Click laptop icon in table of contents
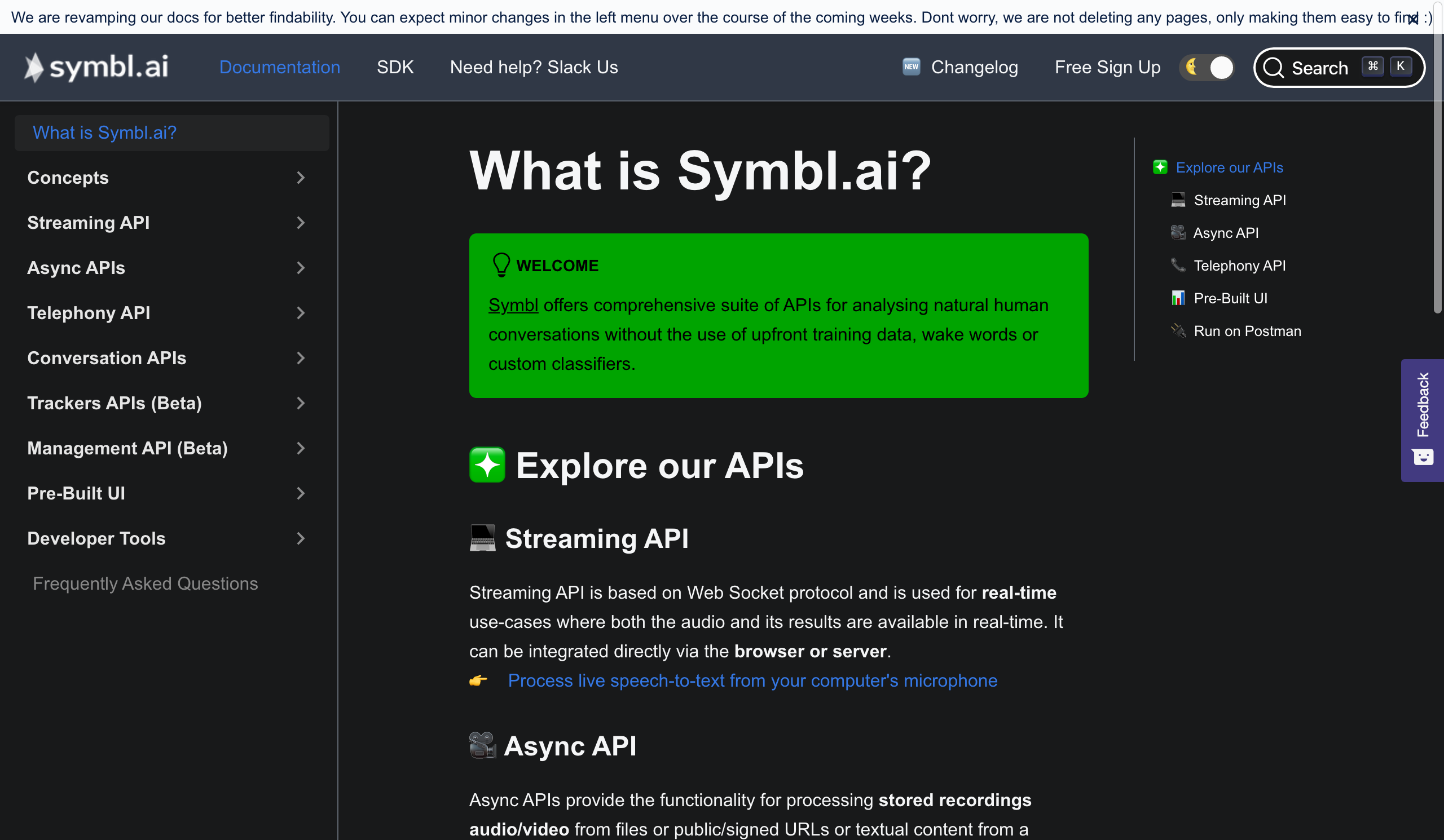This screenshot has height=840, width=1444. (x=1178, y=199)
